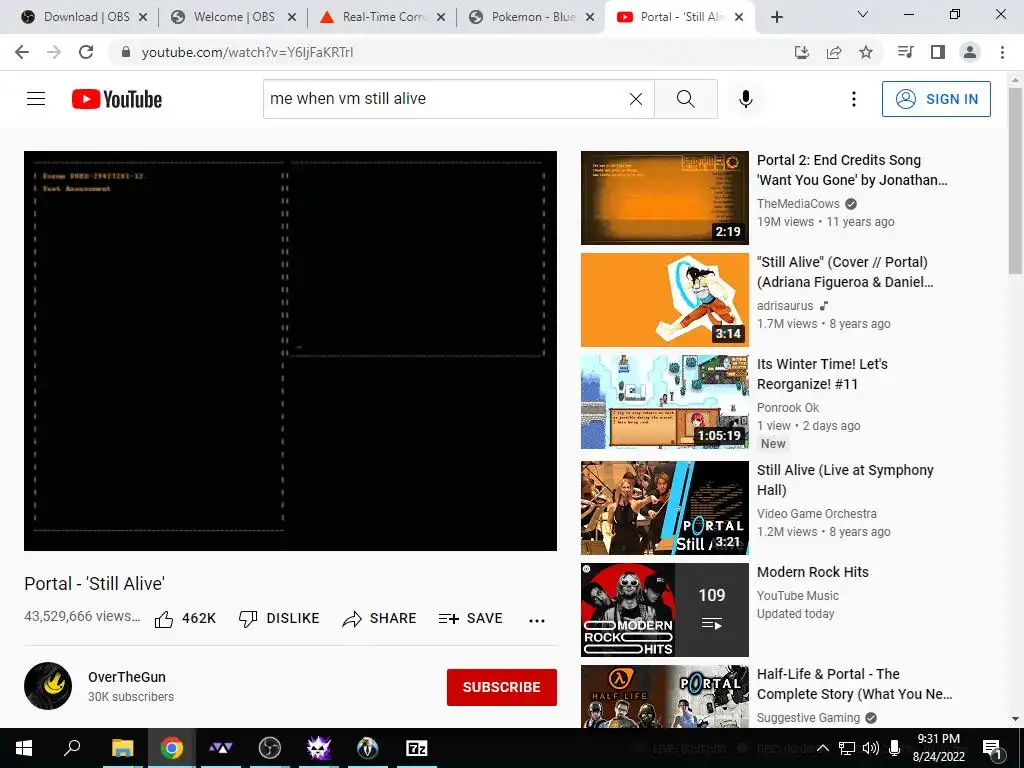Close the Pokemon - Blue tab
The width and height of the screenshot is (1024, 768).
[590, 17]
